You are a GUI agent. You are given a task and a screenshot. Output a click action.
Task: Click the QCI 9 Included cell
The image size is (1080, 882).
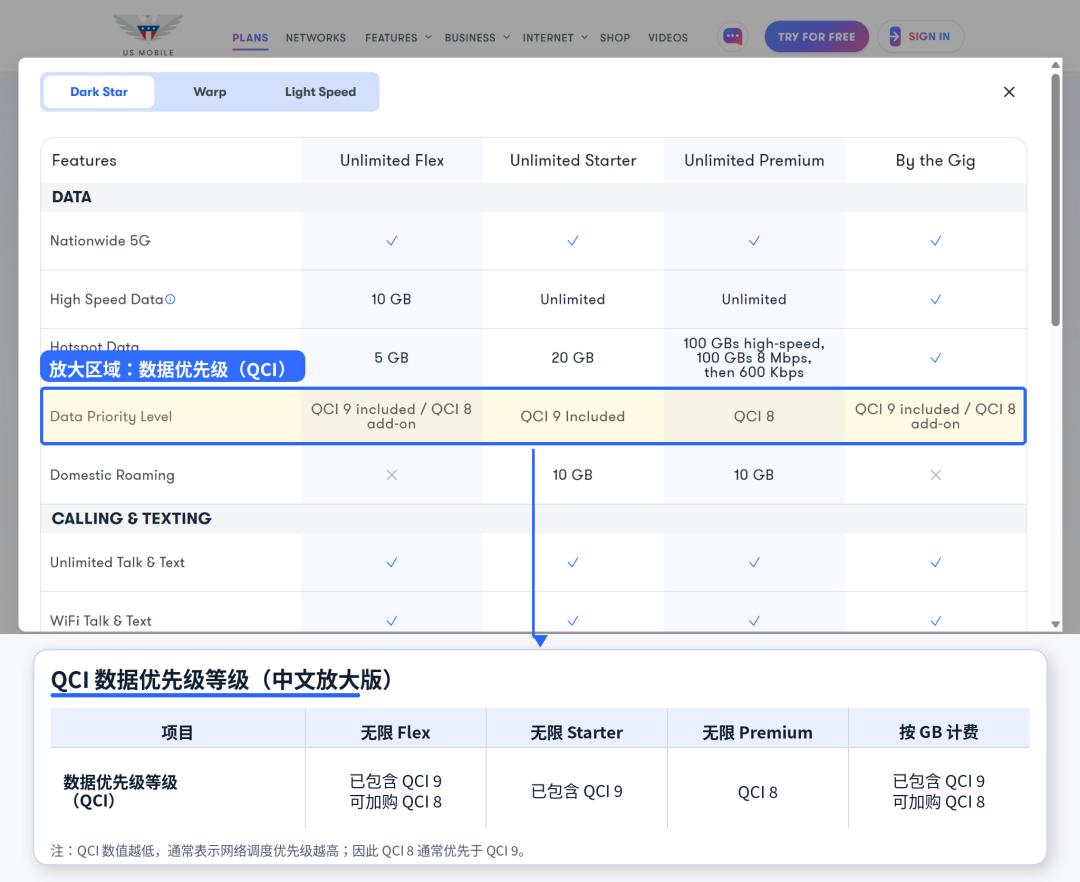pyautogui.click(x=572, y=417)
